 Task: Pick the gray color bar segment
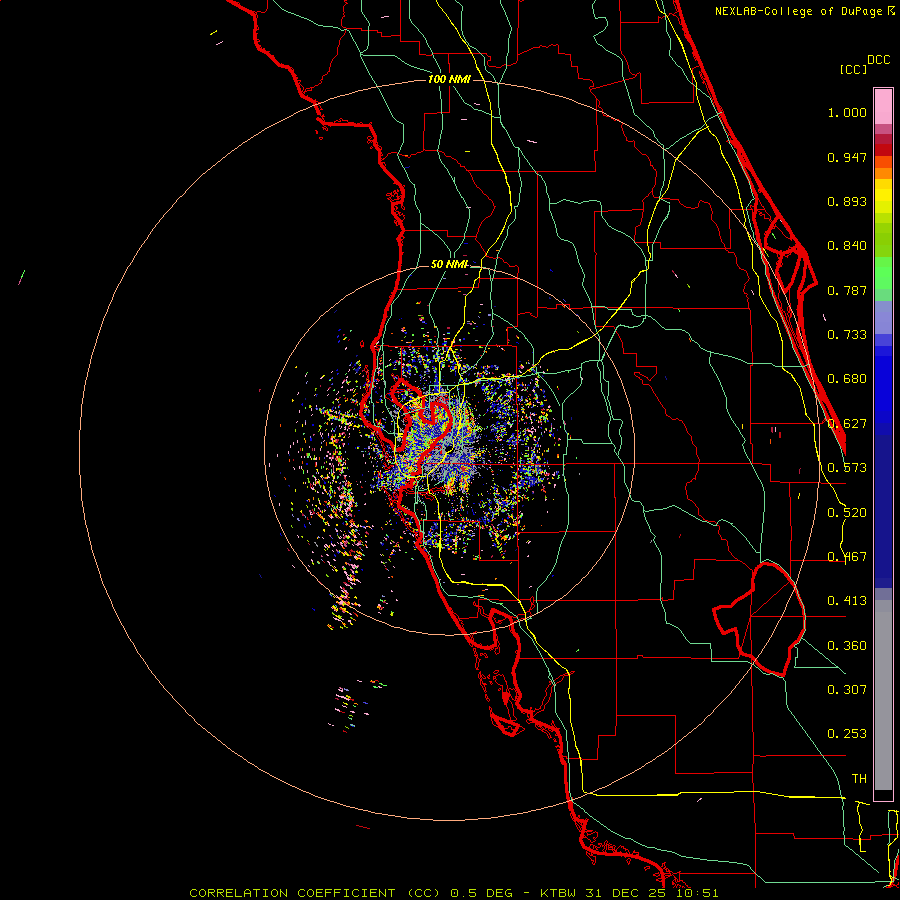tap(883, 695)
